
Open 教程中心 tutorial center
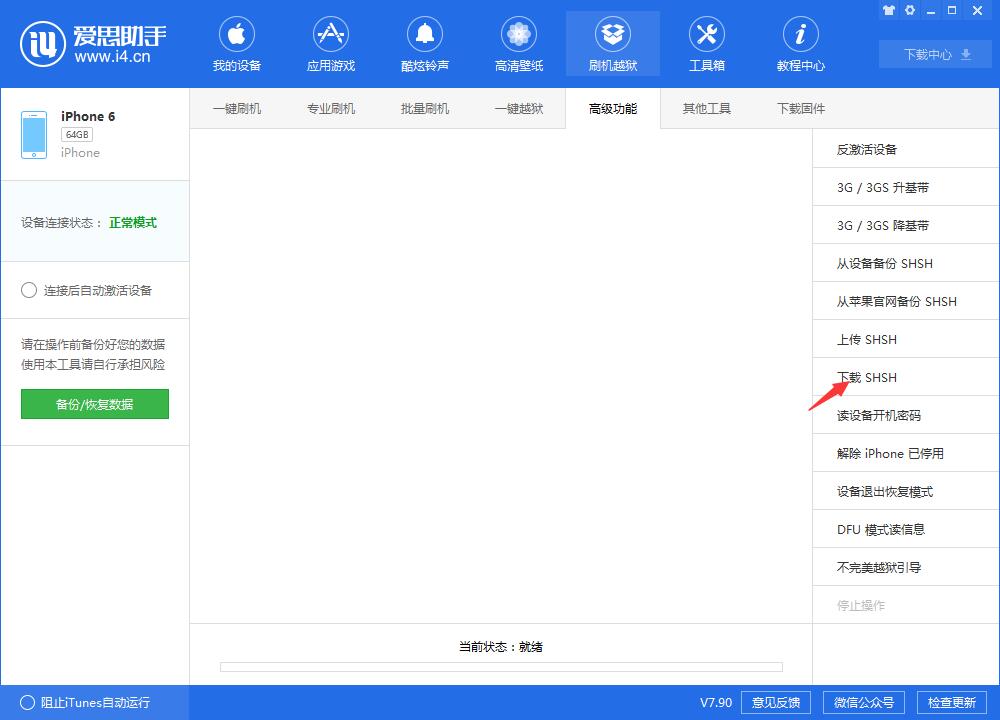pyautogui.click(x=800, y=46)
